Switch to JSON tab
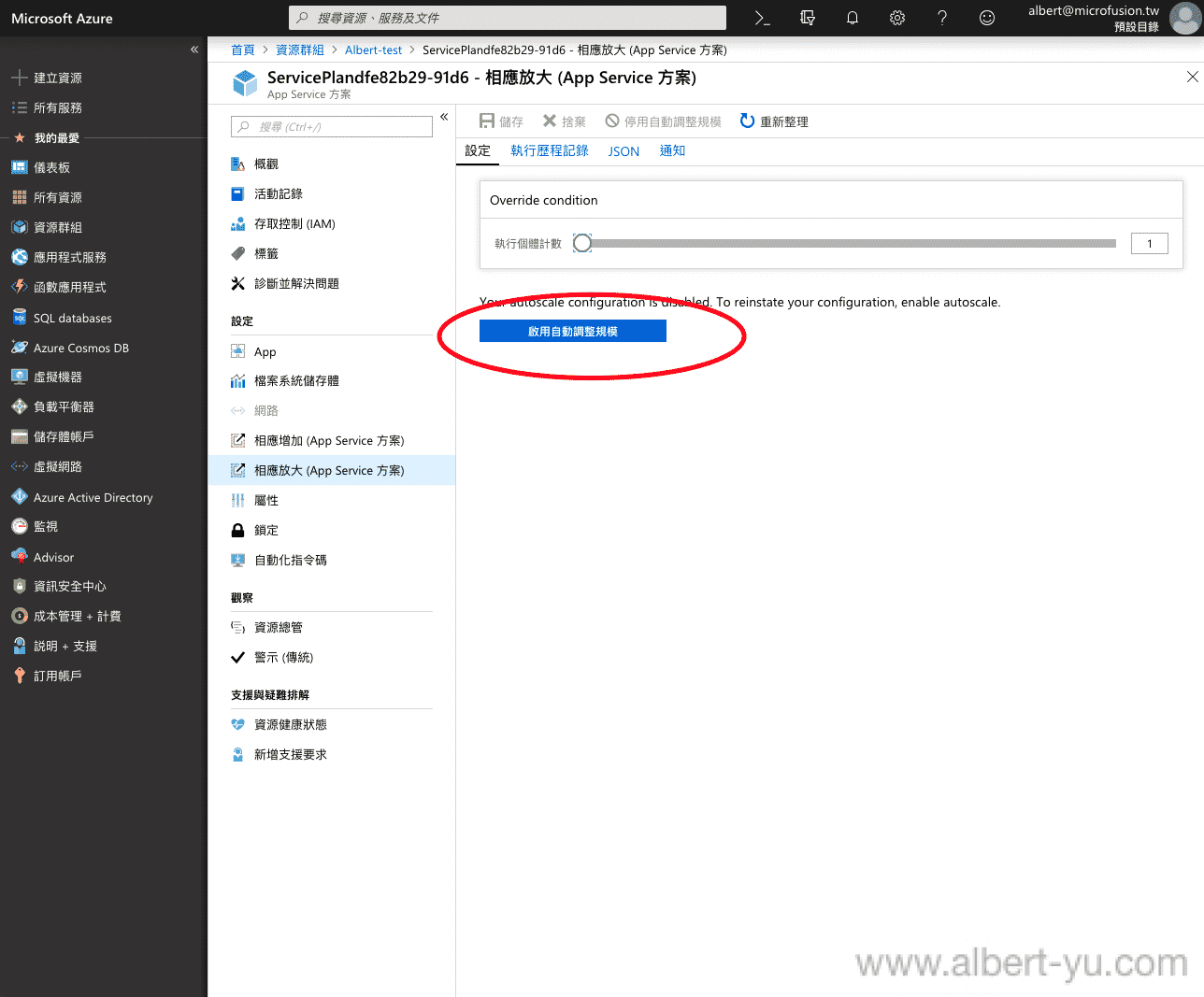This screenshot has width=1204, height=997. click(x=623, y=151)
